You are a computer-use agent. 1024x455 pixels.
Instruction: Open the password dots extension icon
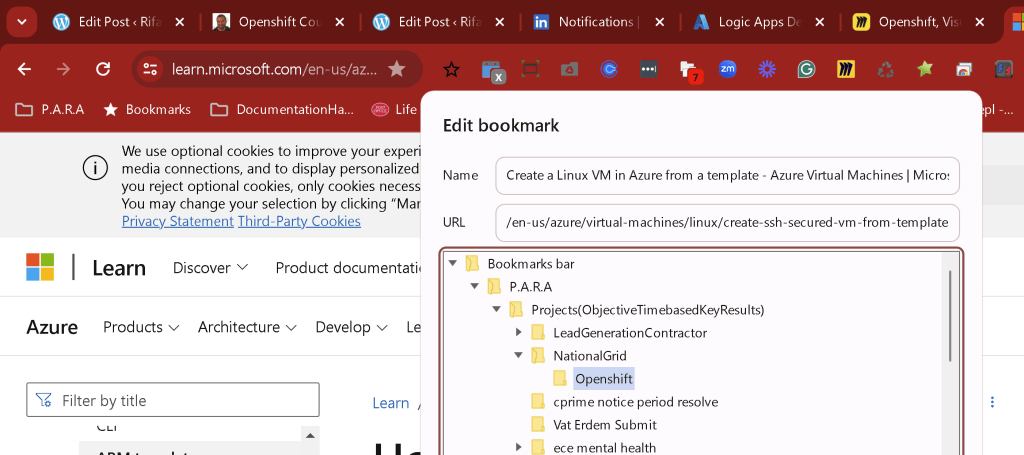(648, 69)
